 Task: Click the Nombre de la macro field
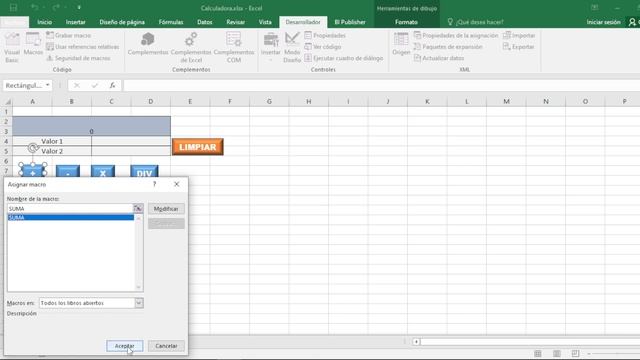[70, 209]
